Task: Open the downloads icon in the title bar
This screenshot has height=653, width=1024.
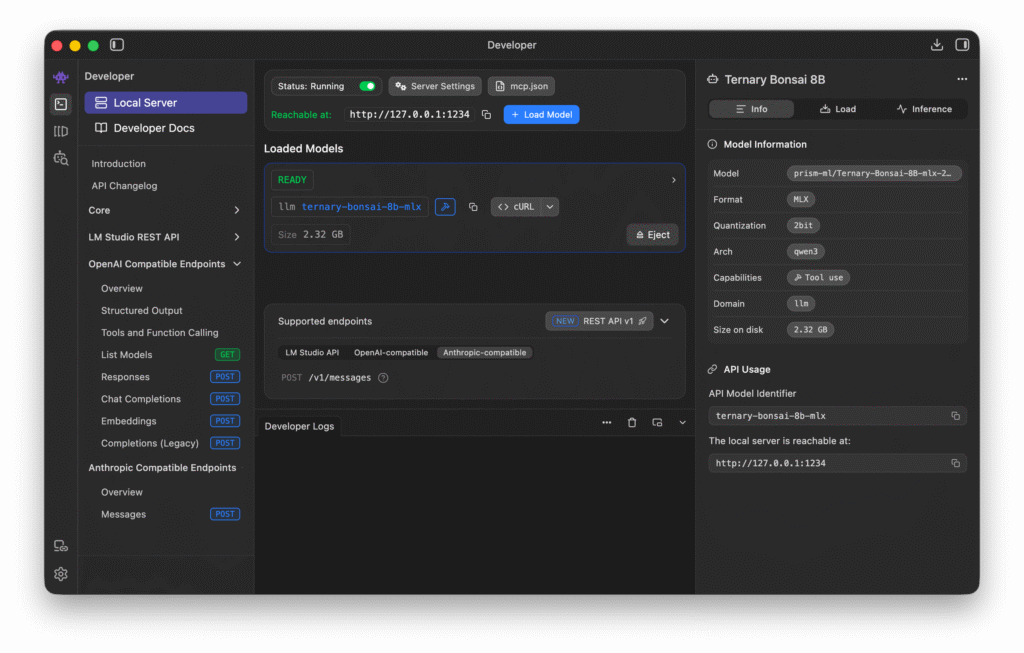Action: coord(937,45)
